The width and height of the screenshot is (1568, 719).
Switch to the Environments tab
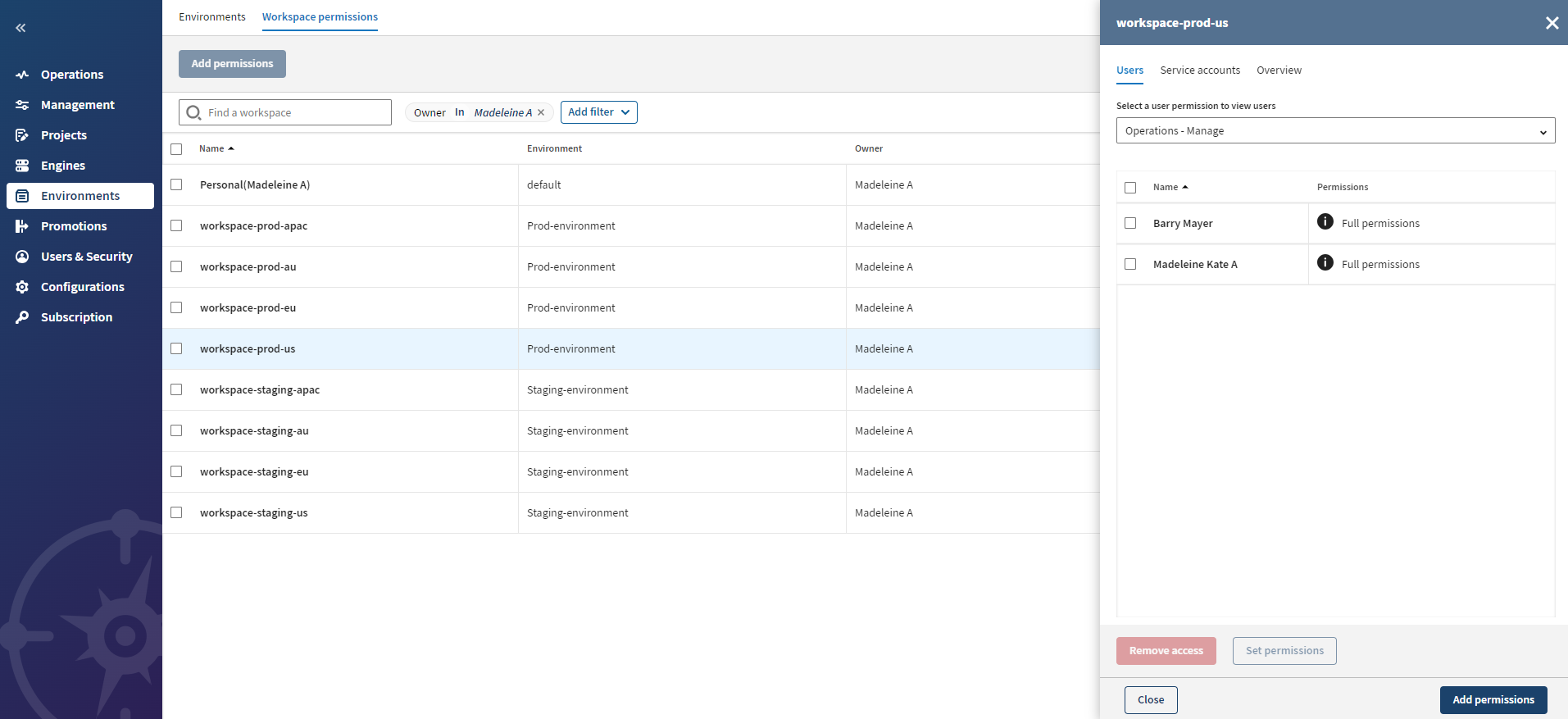(x=211, y=17)
